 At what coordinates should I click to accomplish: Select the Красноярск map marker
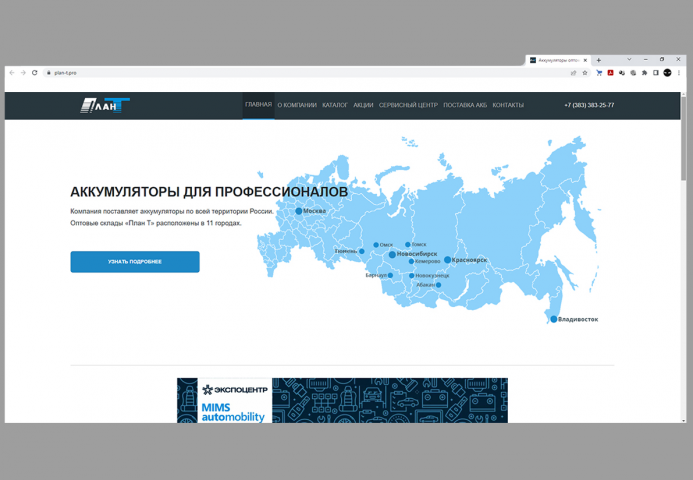[447, 260]
